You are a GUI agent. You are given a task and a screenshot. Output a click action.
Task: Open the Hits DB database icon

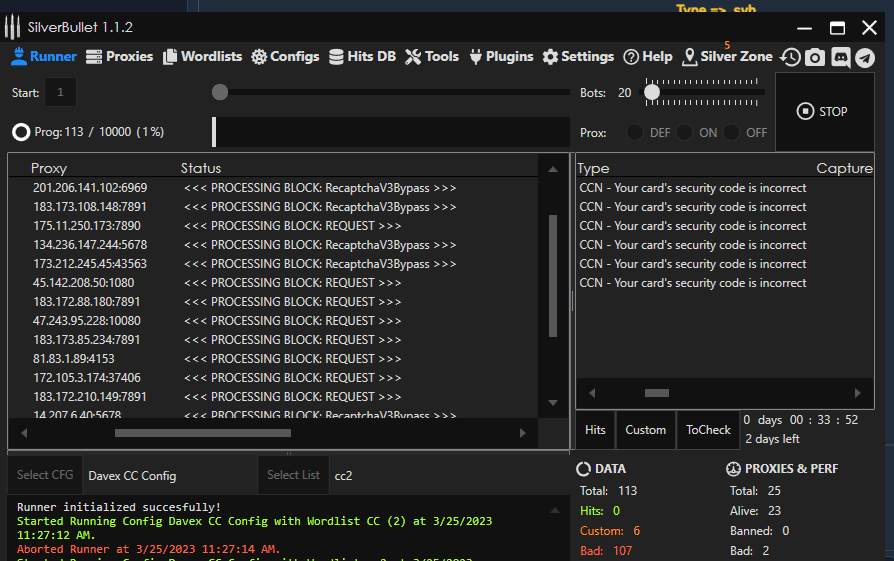tap(336, 57)
